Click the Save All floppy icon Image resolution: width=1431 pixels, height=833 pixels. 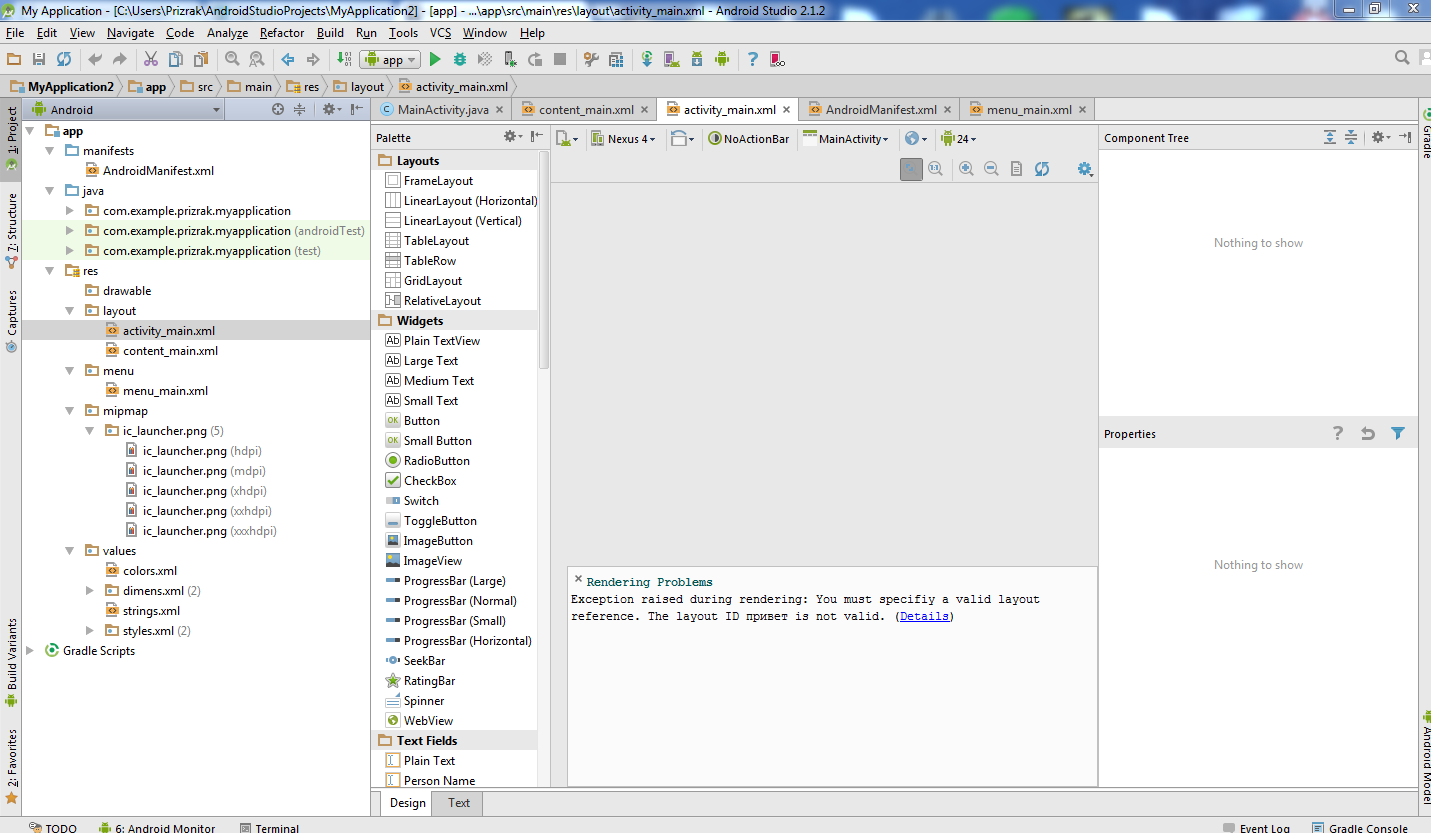39,59
